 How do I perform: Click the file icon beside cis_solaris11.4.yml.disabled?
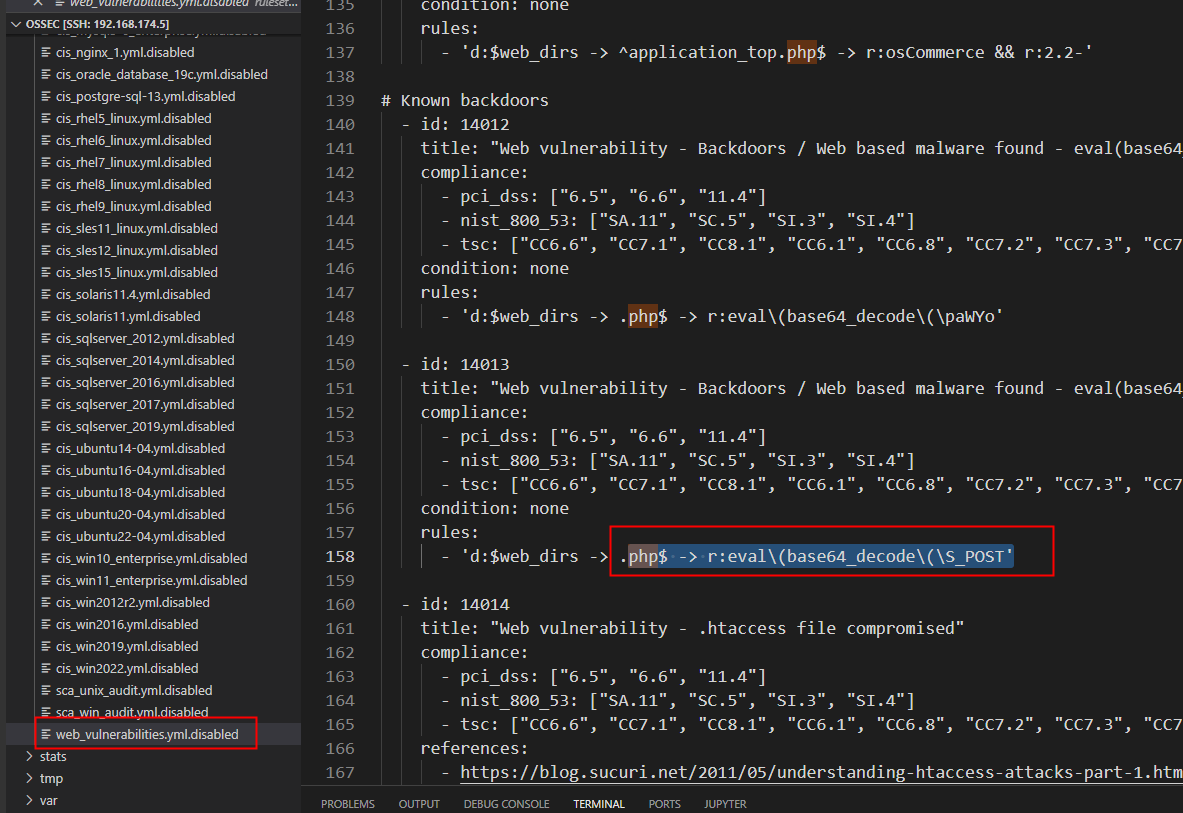coord(46,294)
